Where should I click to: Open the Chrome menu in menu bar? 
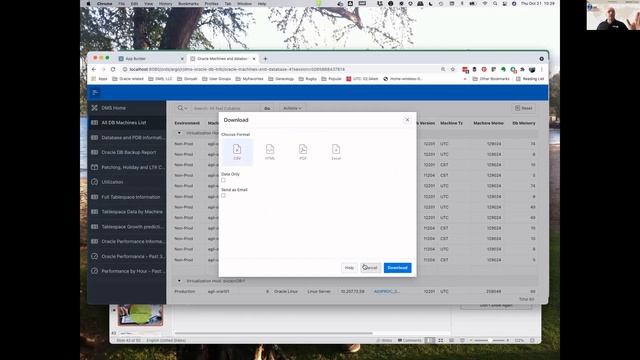point(104,3)
